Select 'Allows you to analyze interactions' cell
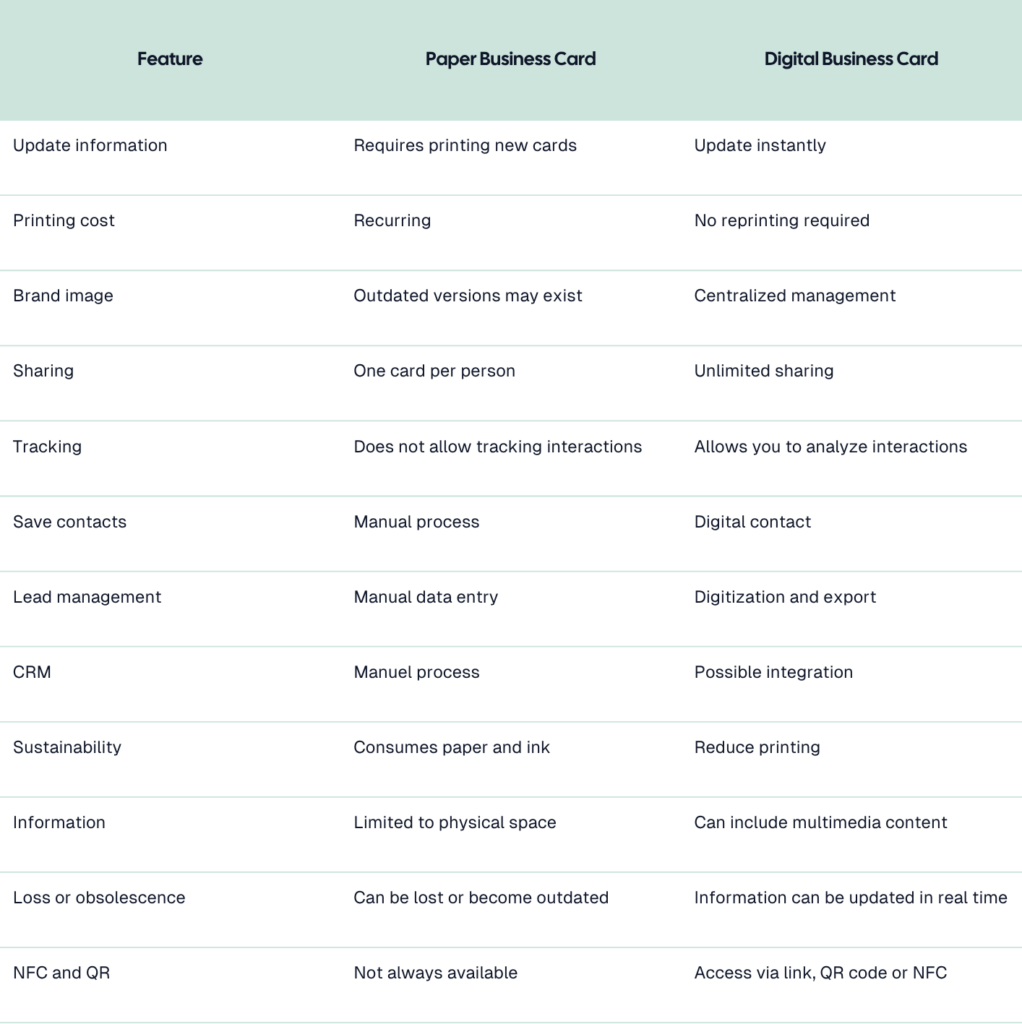The width and height of the screenshot is (1022, 1024). tap(831, 447)
